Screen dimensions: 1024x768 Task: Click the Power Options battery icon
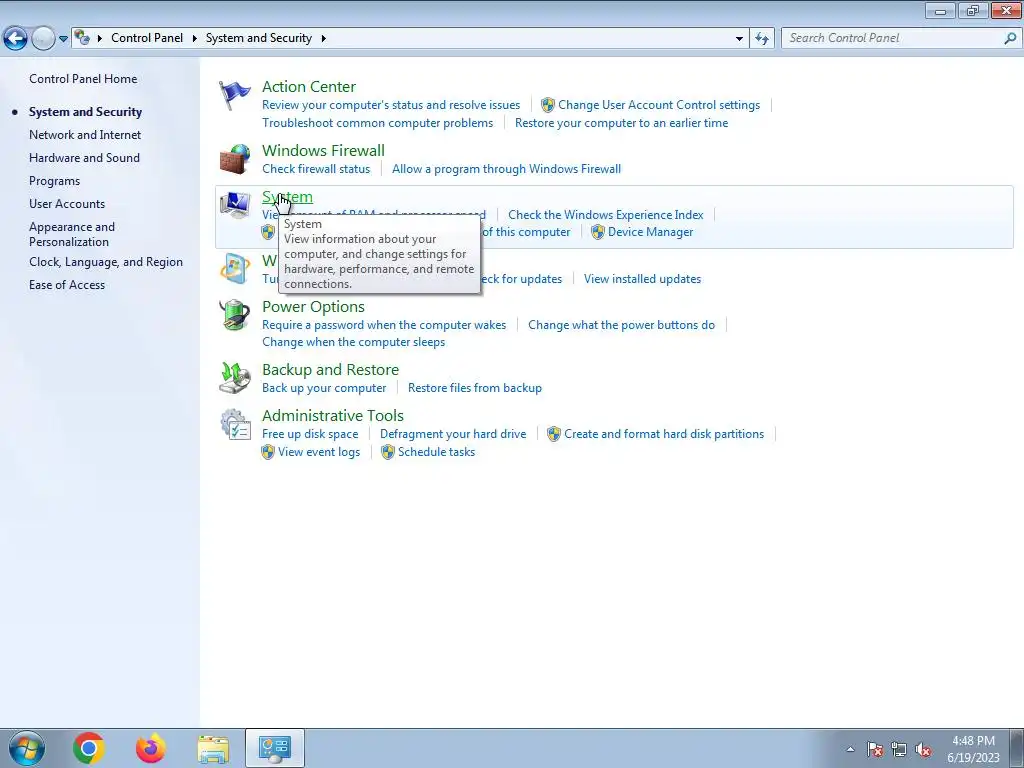(x=234, y=315)
